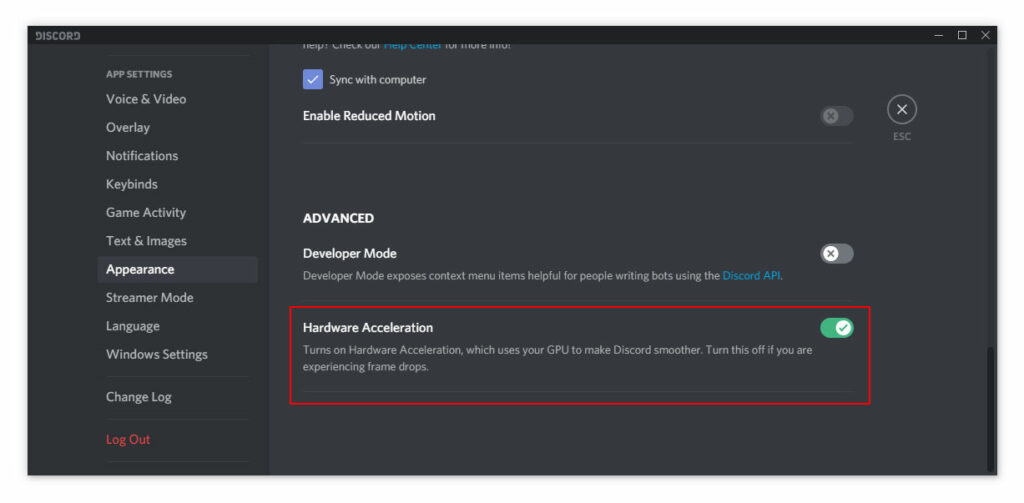
Task: Open Game Activity settings
Action: point(177,212)
